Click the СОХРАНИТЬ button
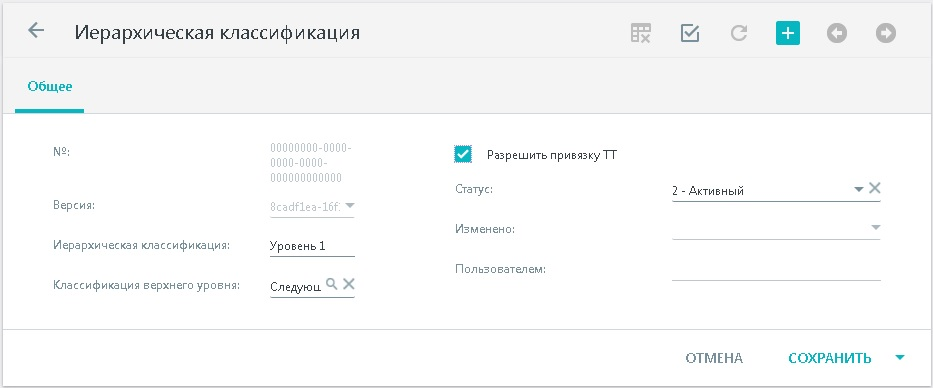933x388 pixels. click(829, 358)
